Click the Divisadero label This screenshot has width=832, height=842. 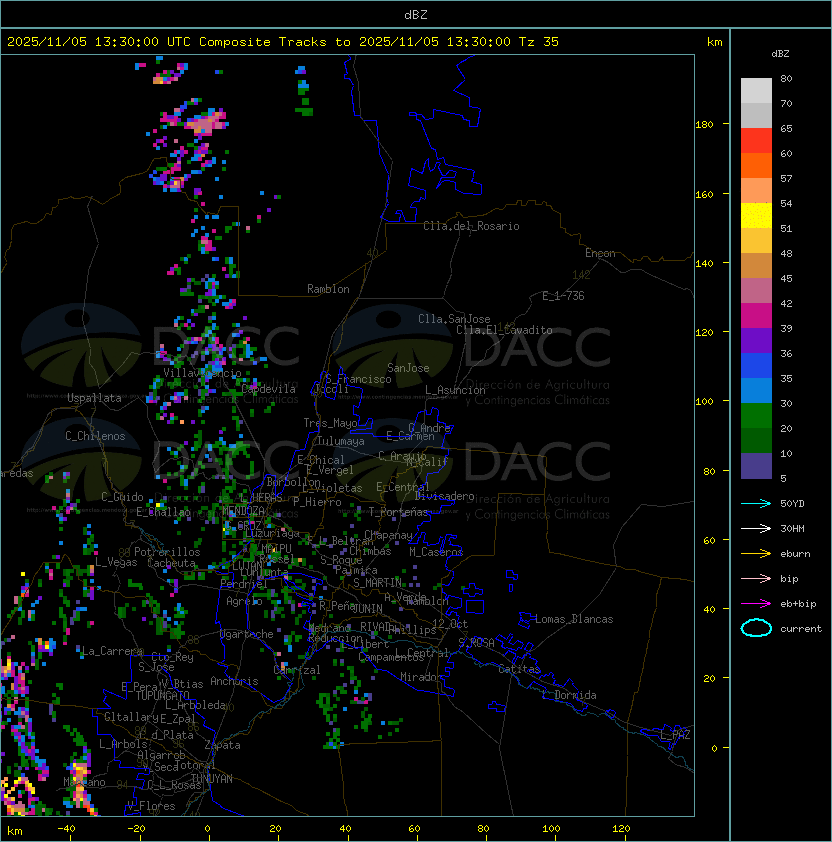444,496
